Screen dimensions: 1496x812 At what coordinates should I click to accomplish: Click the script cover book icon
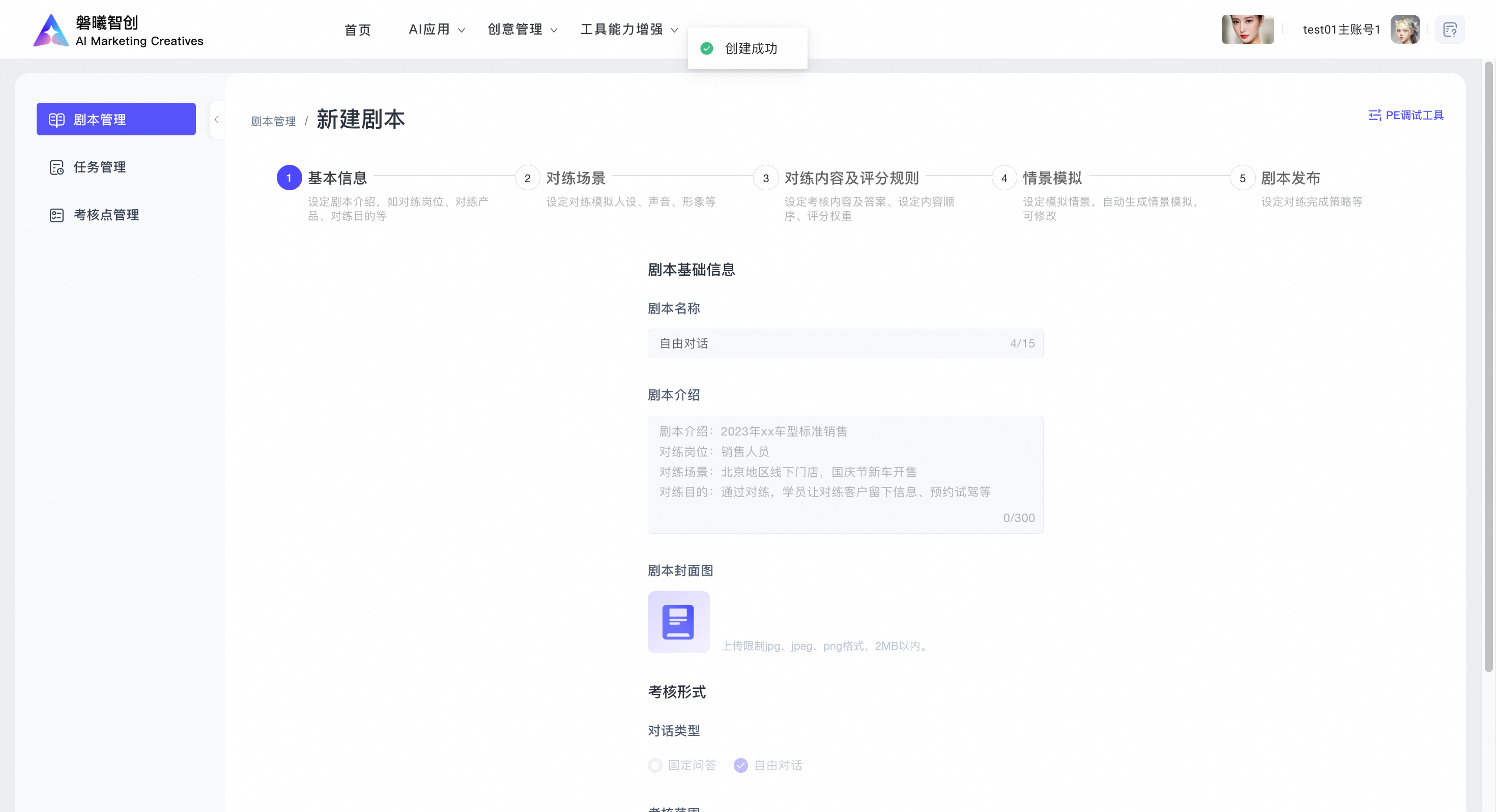pyautogui.click(x=678, y=622)
